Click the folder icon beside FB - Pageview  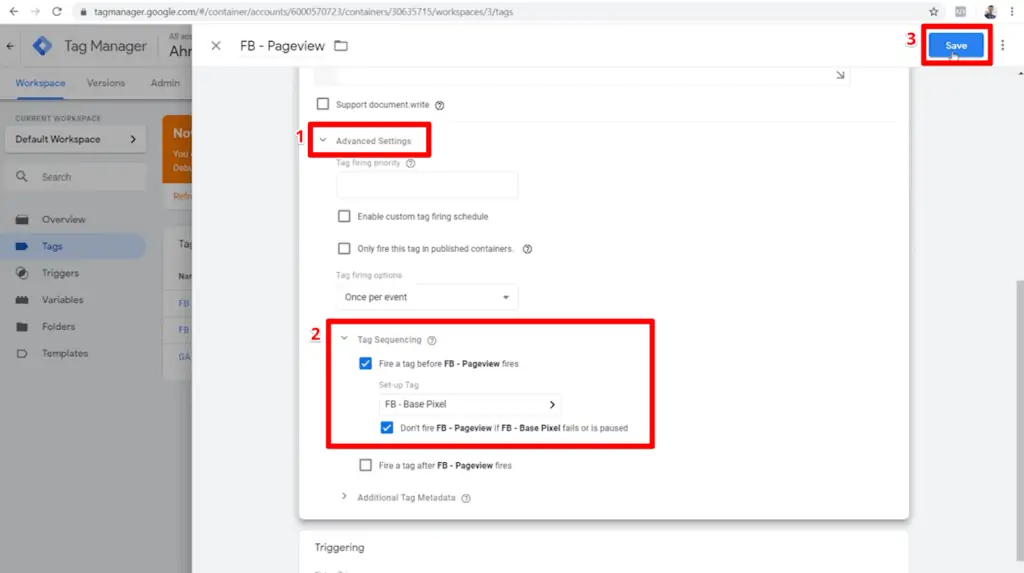(x=341, y=46)
